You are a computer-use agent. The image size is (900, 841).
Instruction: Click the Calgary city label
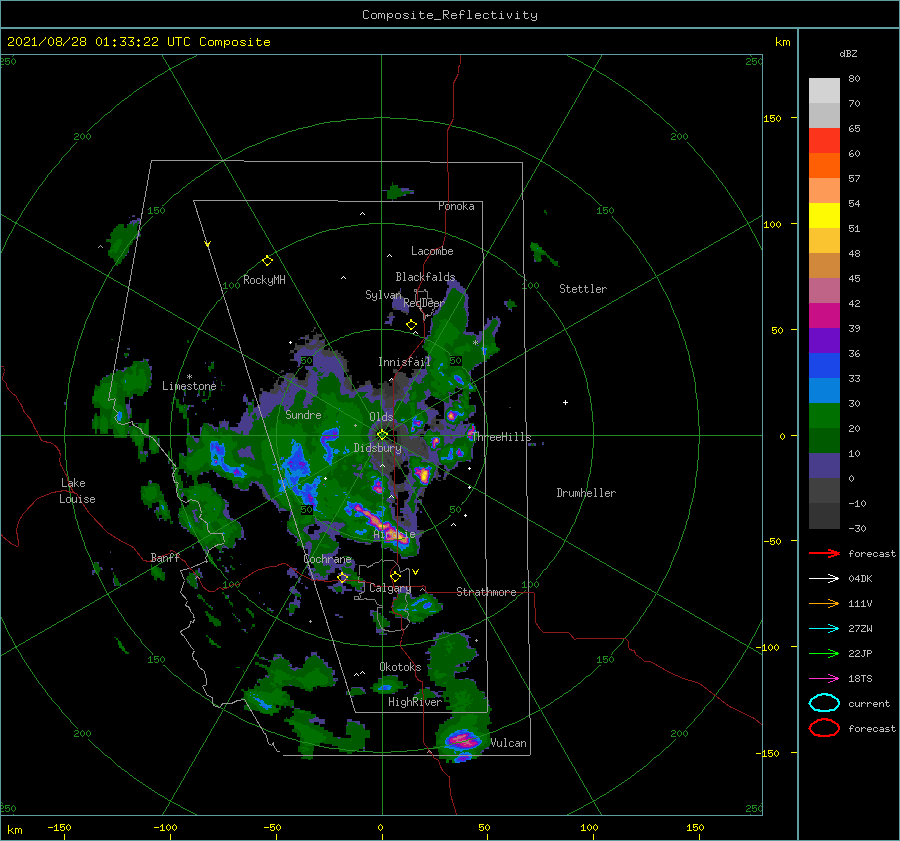tap(390, 588)
